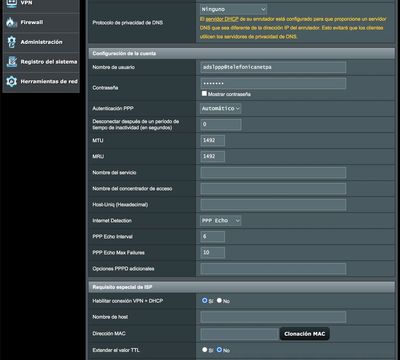Click the Registro del sistema icon
This screenshot has height=360, width=400.
pyautogui.click(x=11, y=62)
